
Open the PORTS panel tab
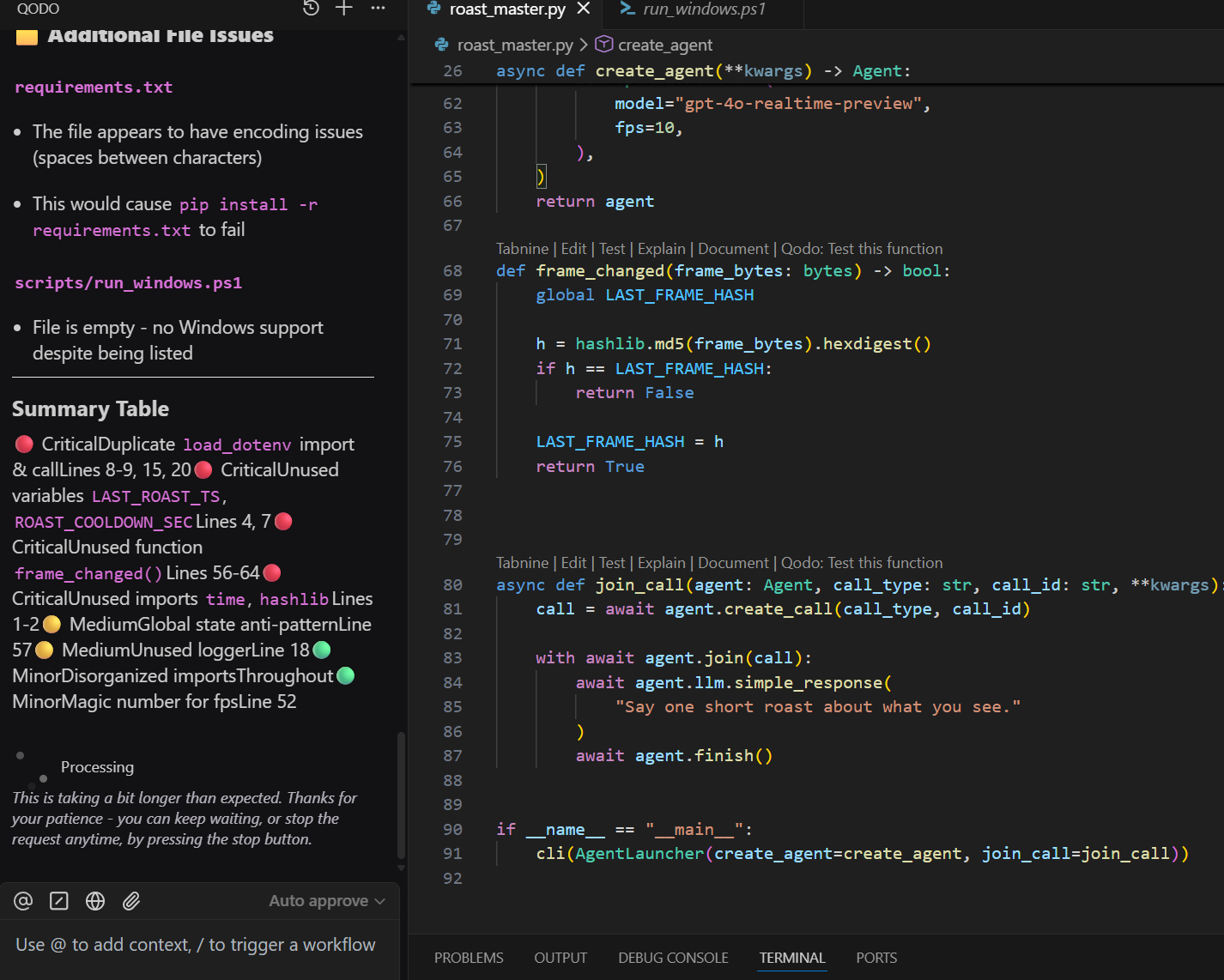[x=876, y=958]
